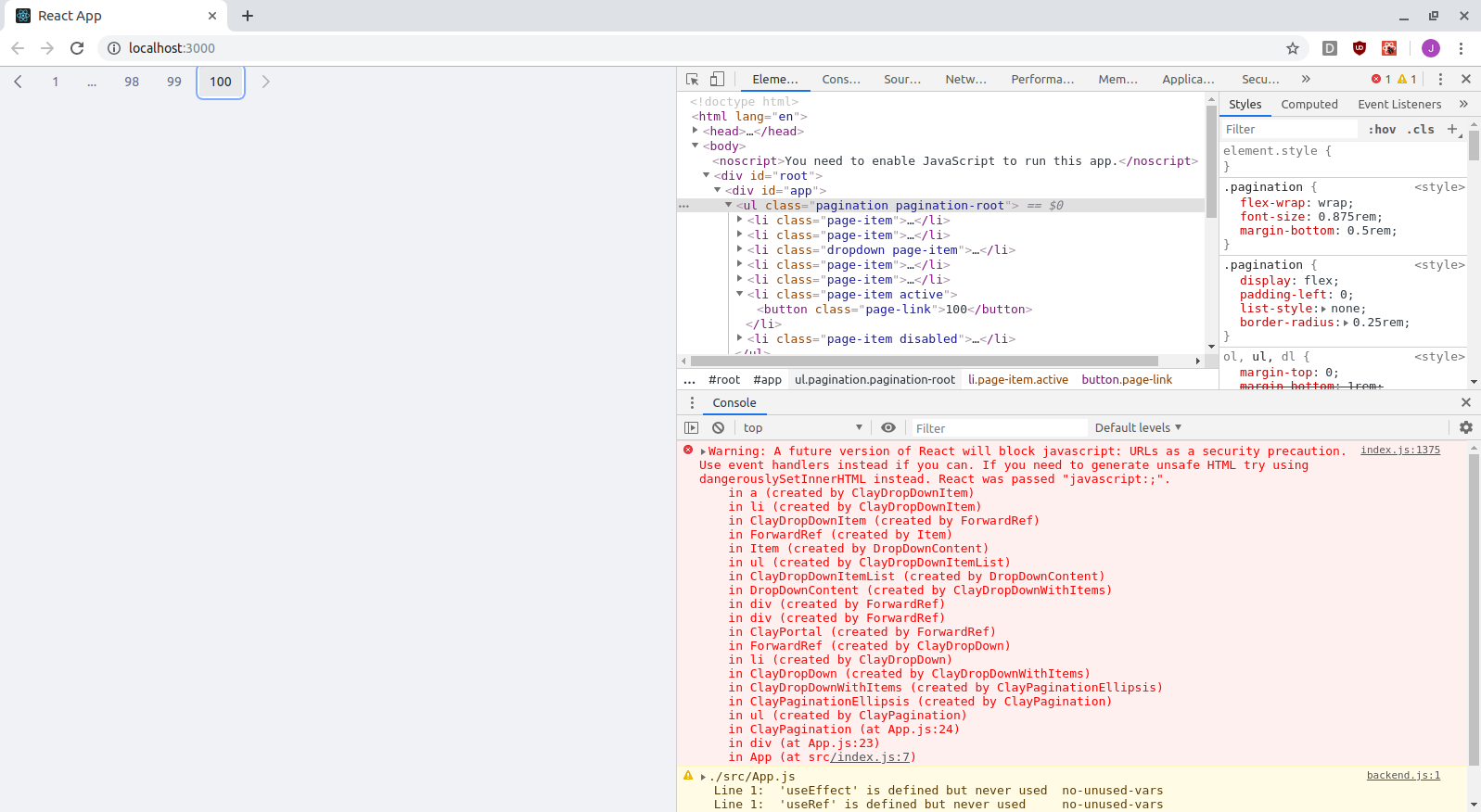Image resolution: width=1481 pixels, height=812 pixels.
Task: Switch to the Network panel tab
Action: [x=966, y=80]
